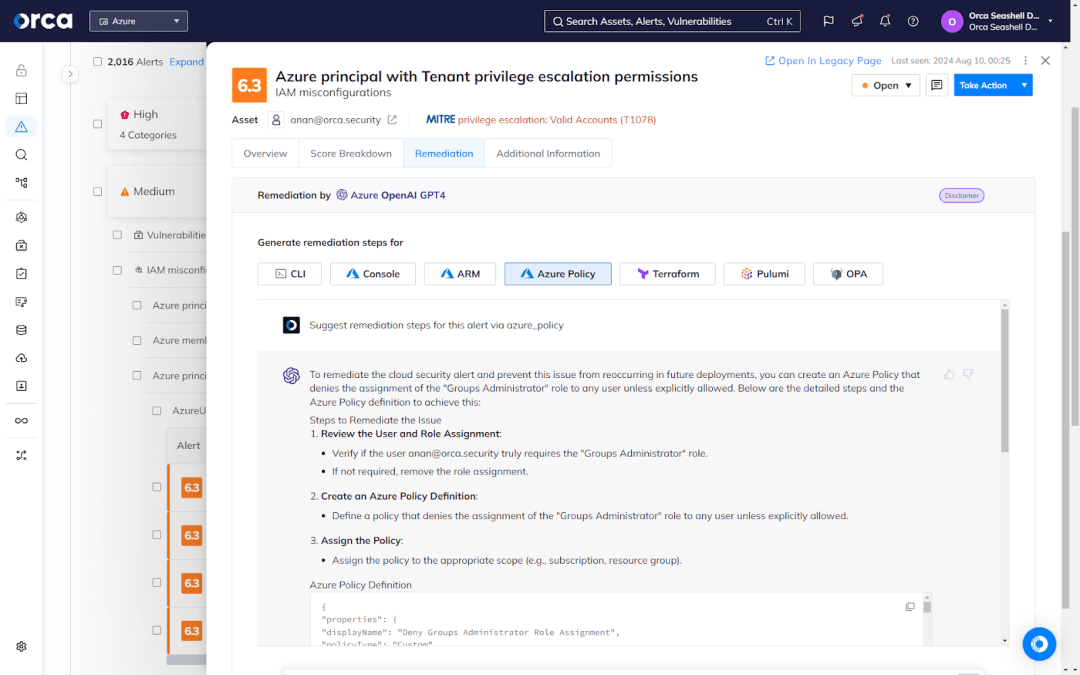Open the attack path graph icon in sidebar
1080x675 pixels.
(21, 183)
